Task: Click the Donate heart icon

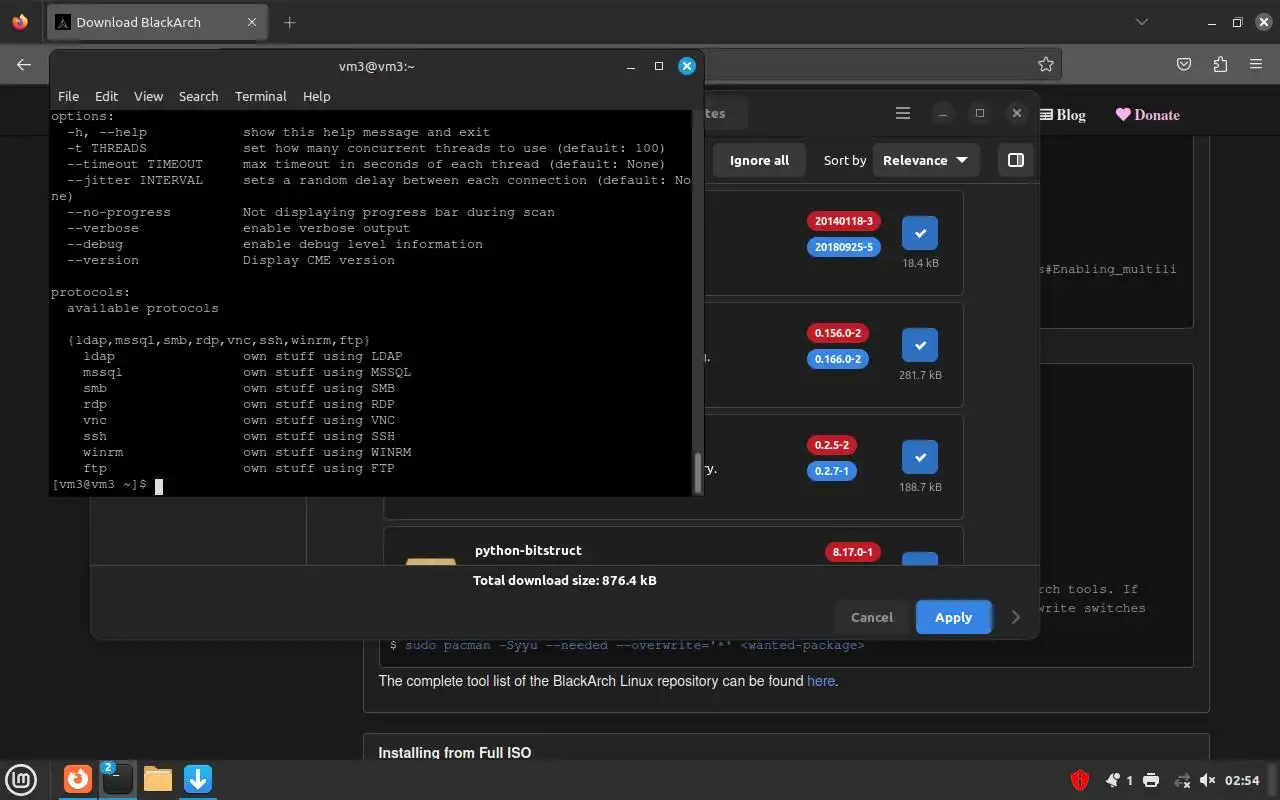Action: click(x=1123, y=114)
